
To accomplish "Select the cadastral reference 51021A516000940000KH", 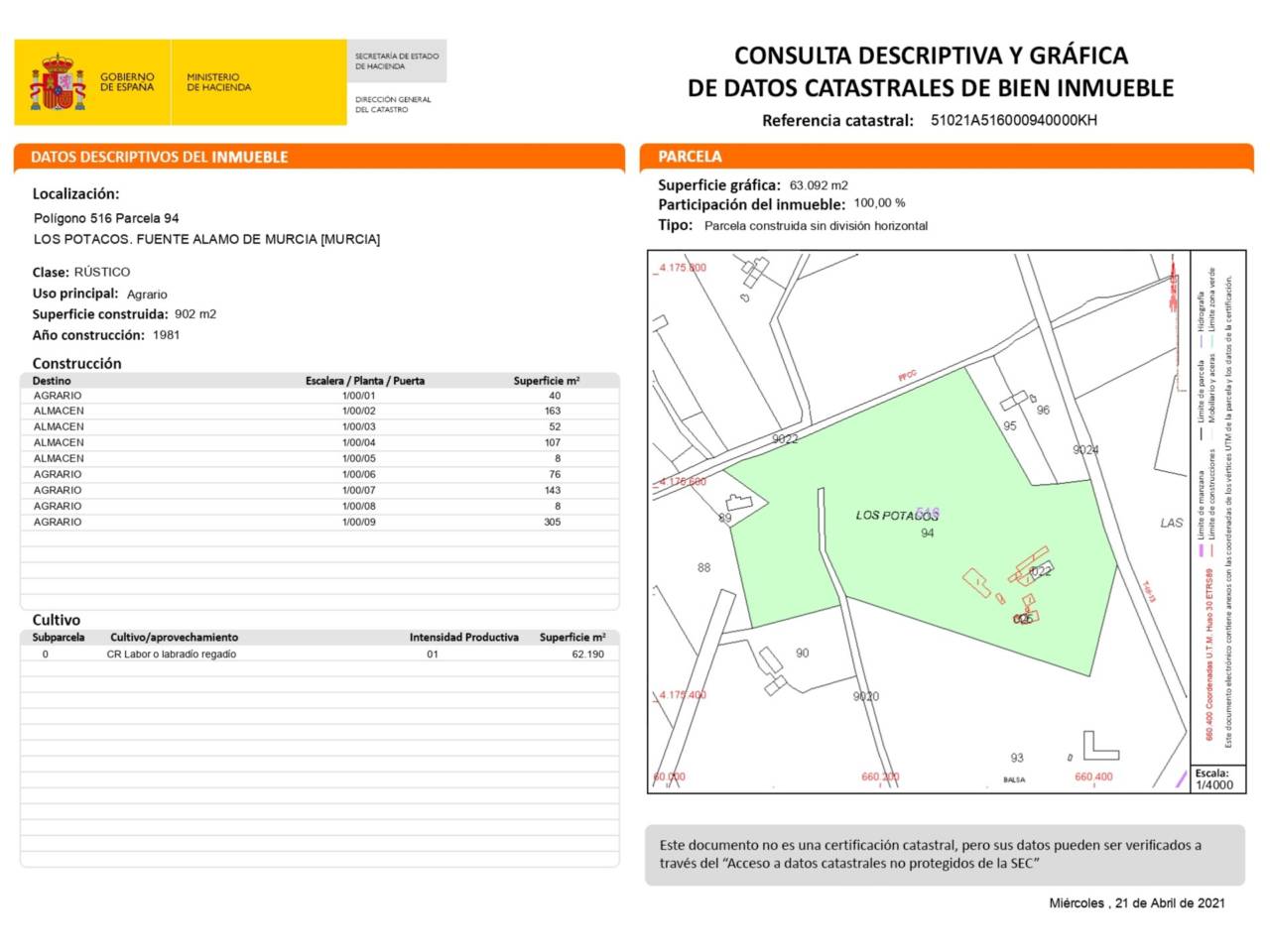I will tap(1014, 120).
